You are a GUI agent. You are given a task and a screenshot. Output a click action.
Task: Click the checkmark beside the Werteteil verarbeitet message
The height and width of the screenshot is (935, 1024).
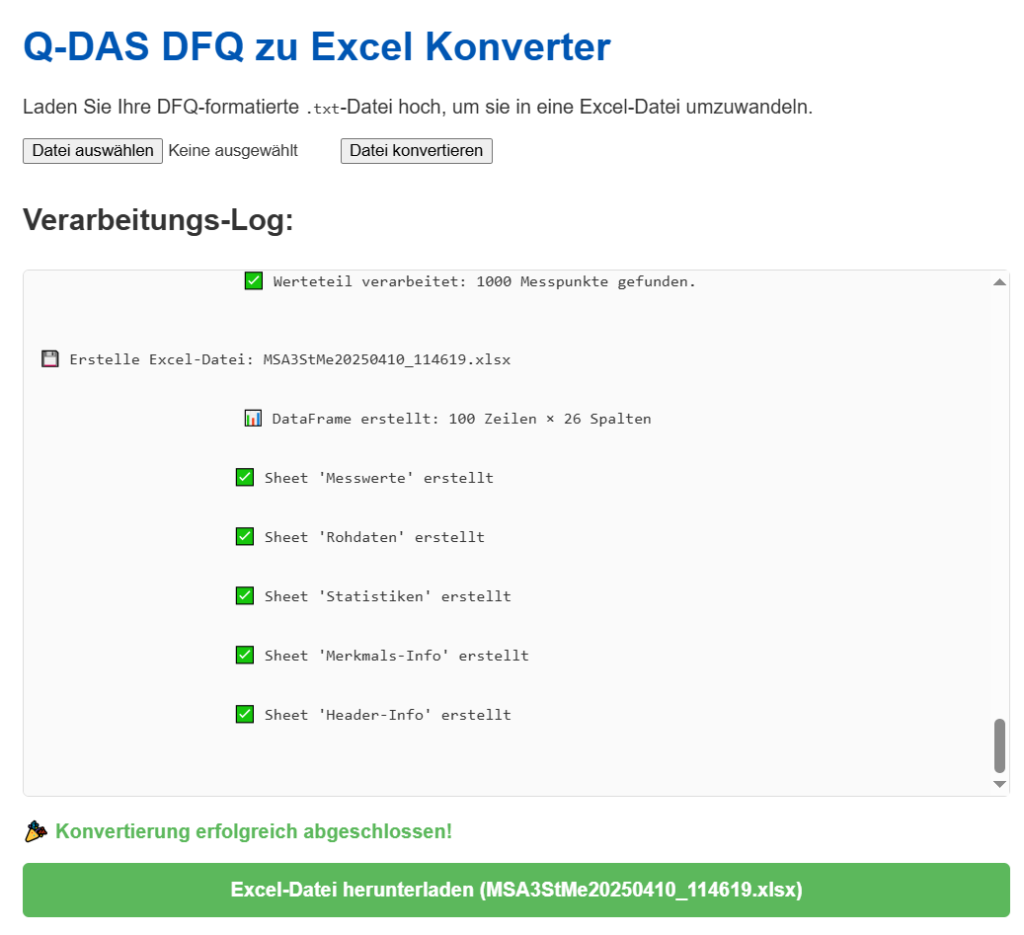pos(253,281)
